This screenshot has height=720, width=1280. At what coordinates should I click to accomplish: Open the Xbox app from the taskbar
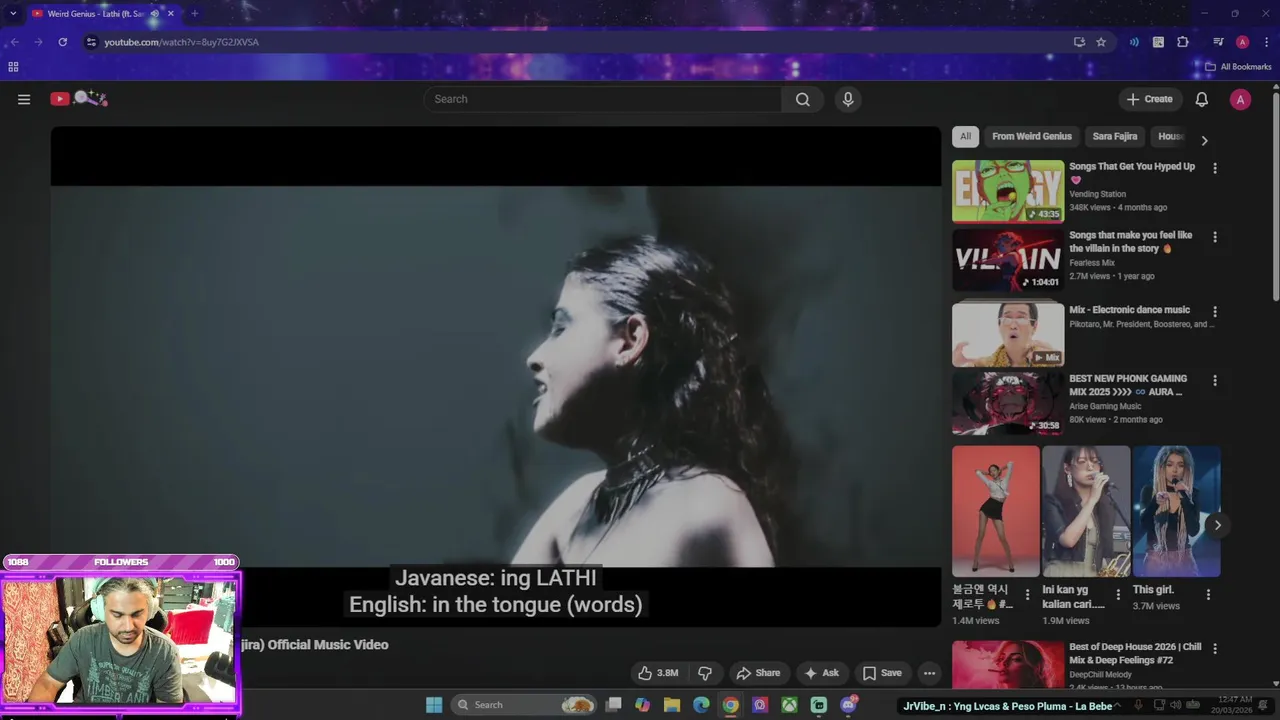(x=789, y=705)
